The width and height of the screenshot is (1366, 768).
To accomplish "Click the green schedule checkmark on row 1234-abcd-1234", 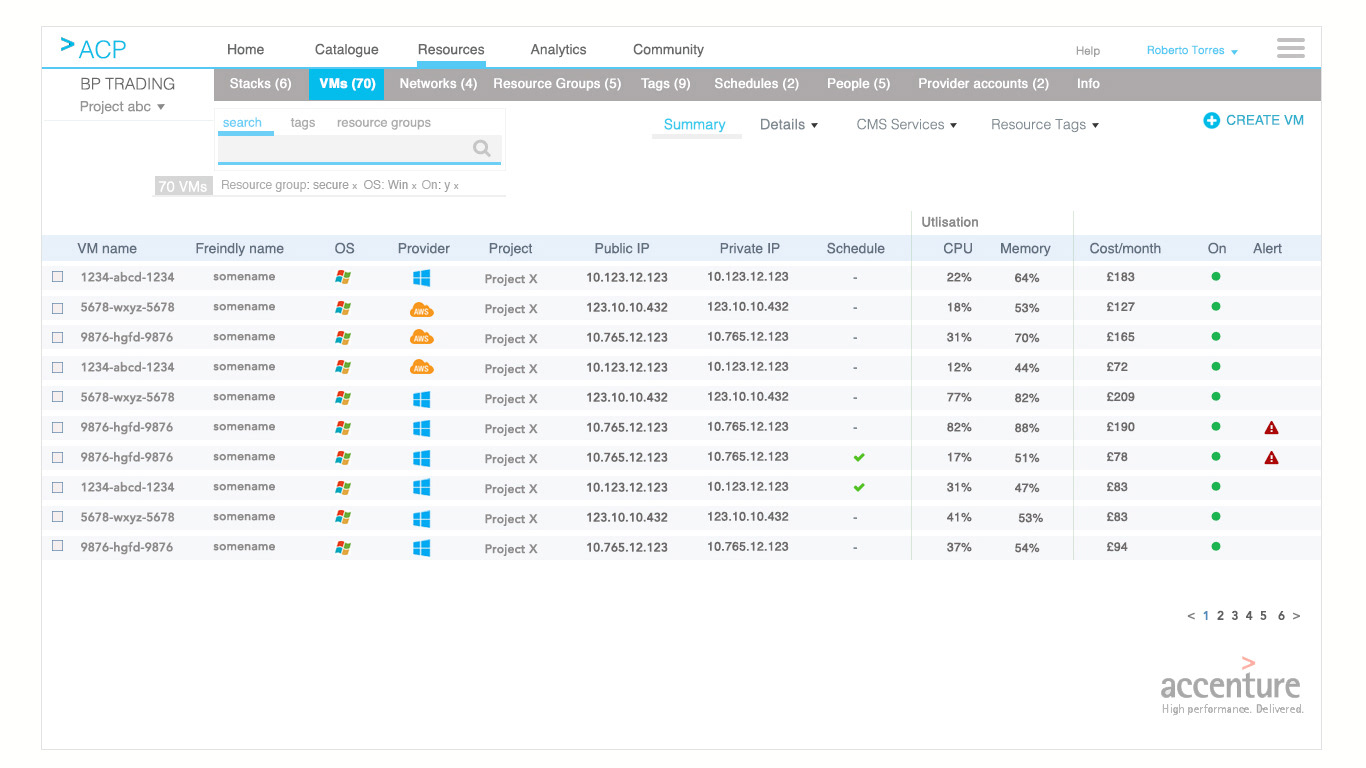I will (858, 487).
